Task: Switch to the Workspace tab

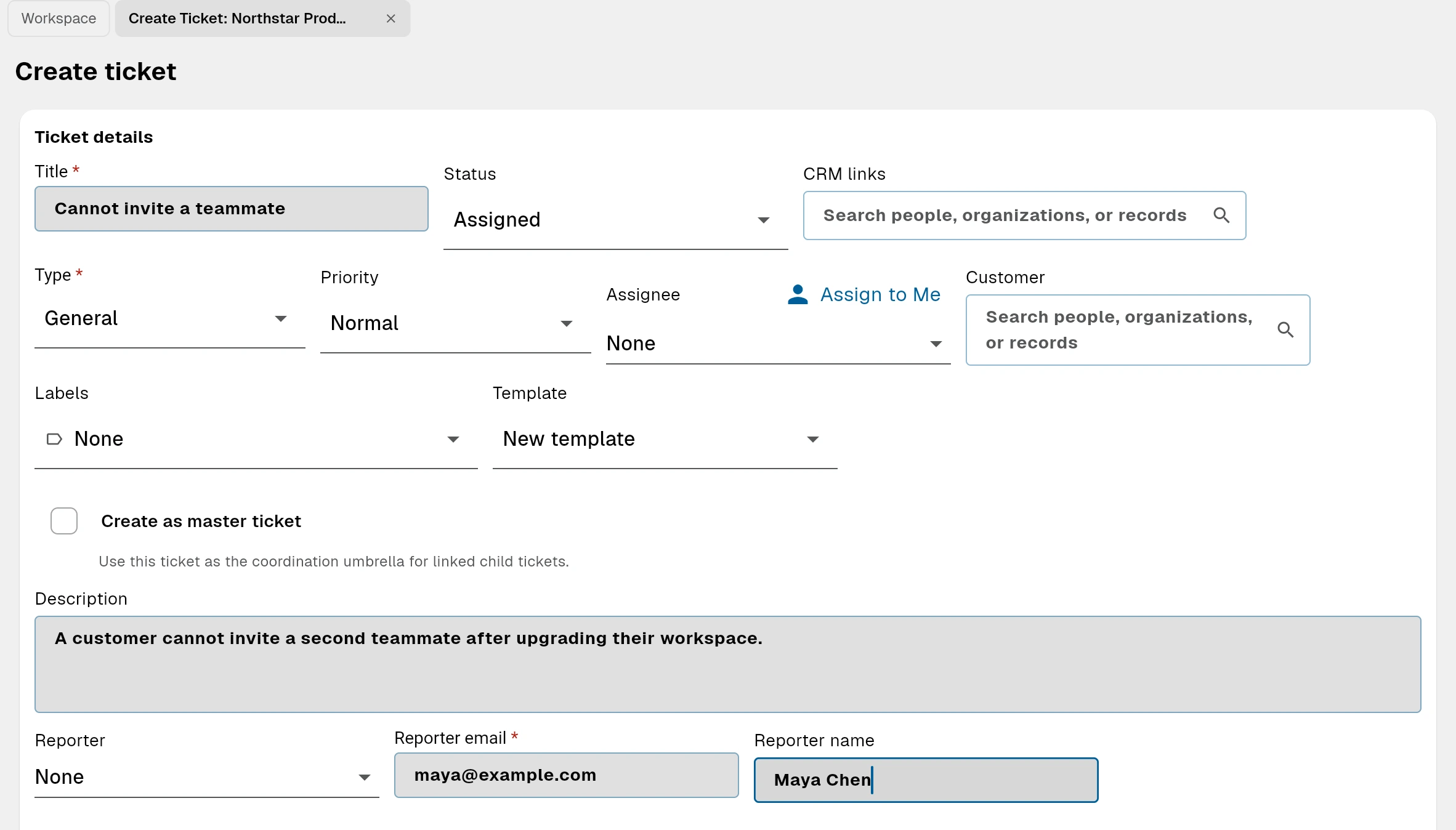Action: [x=59, y=18]
